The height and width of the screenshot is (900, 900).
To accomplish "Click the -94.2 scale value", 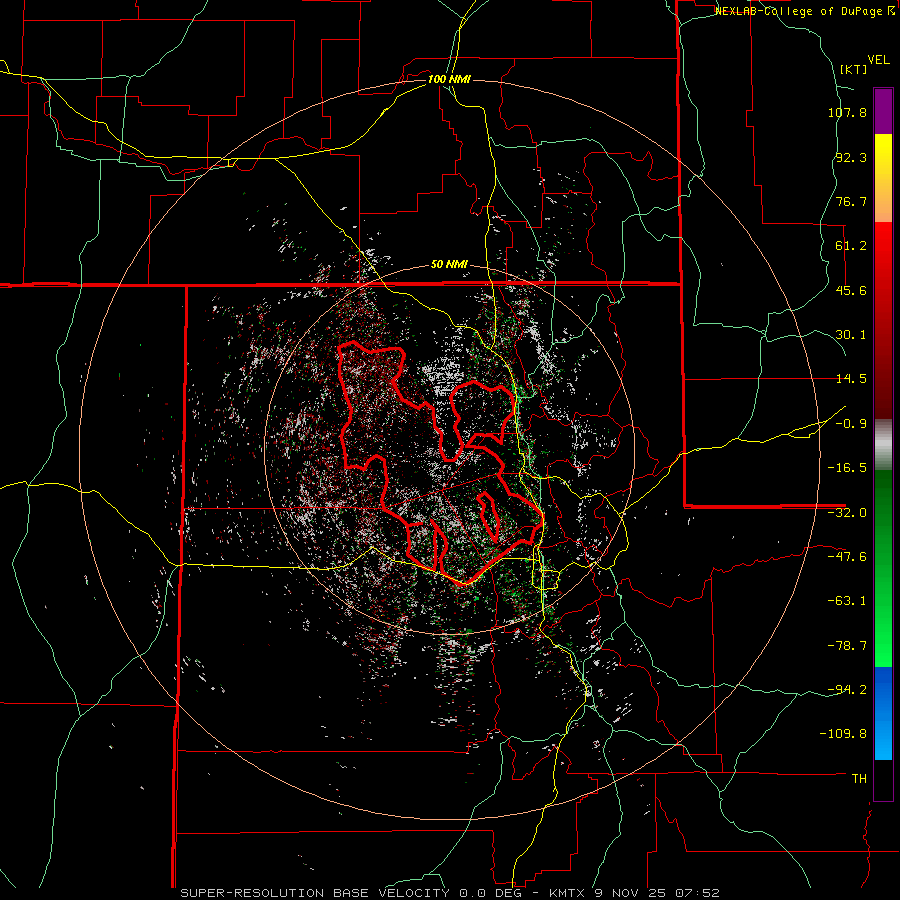I will (847, 690).
